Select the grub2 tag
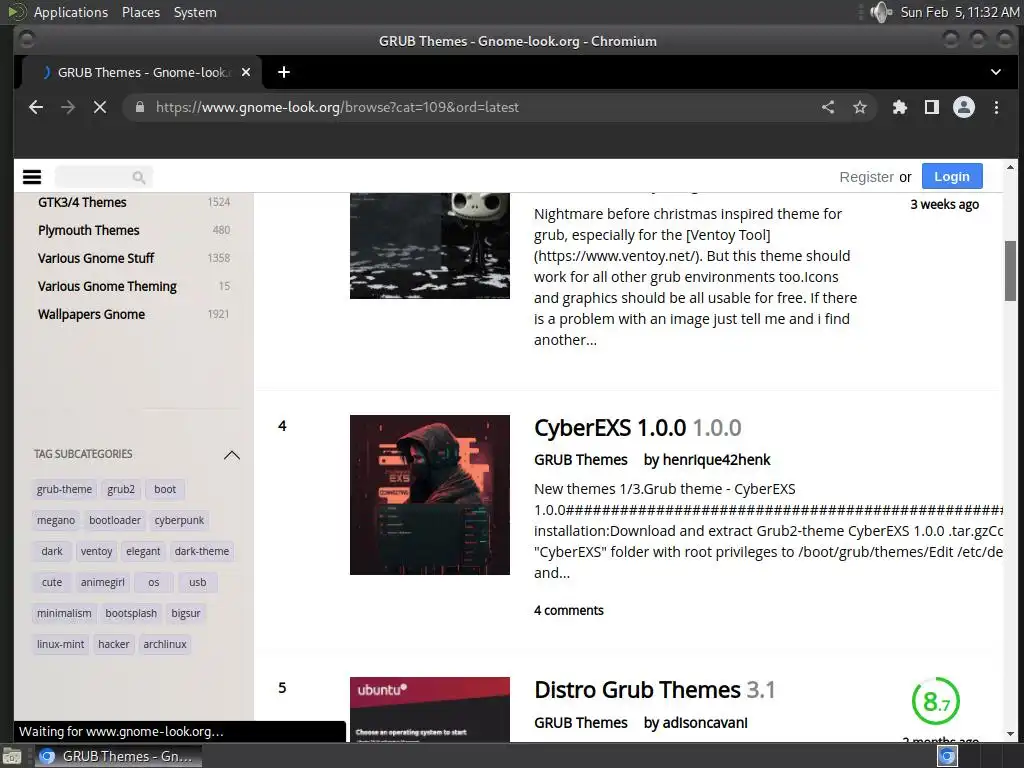The height and width of the screenshot is (768, 1024). pos(121,489)
